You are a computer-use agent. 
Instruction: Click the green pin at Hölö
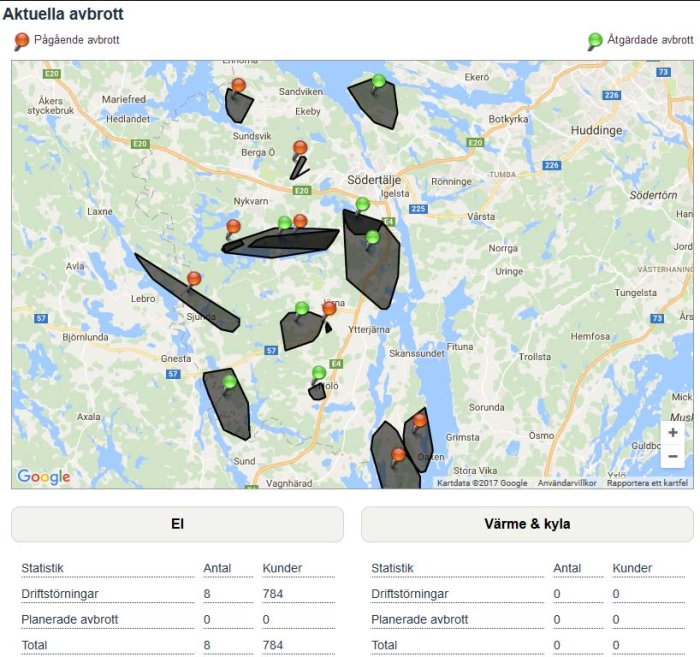(x=319, y=373)
